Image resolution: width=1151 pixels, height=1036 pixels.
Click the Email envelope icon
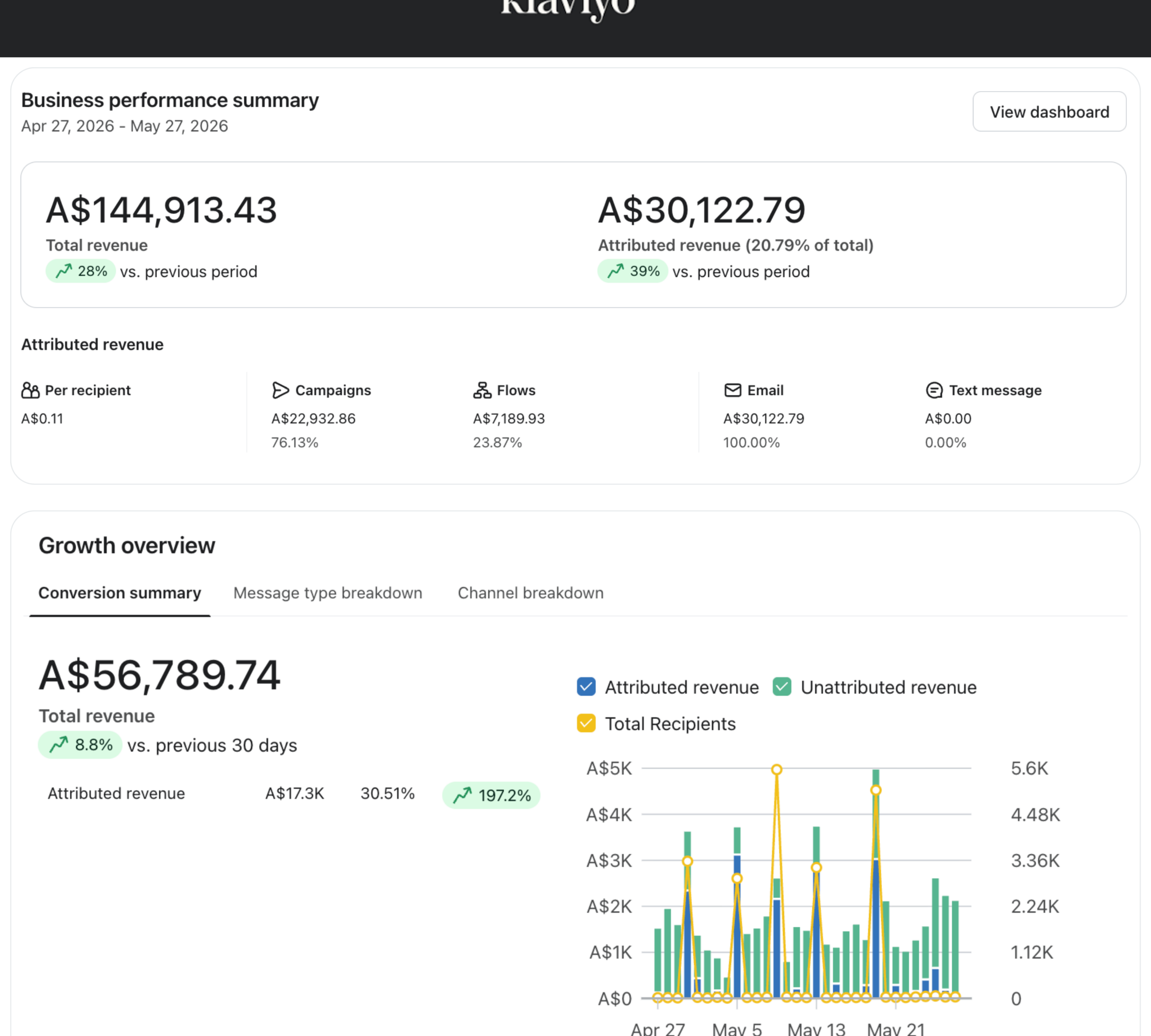coord(733,391)
